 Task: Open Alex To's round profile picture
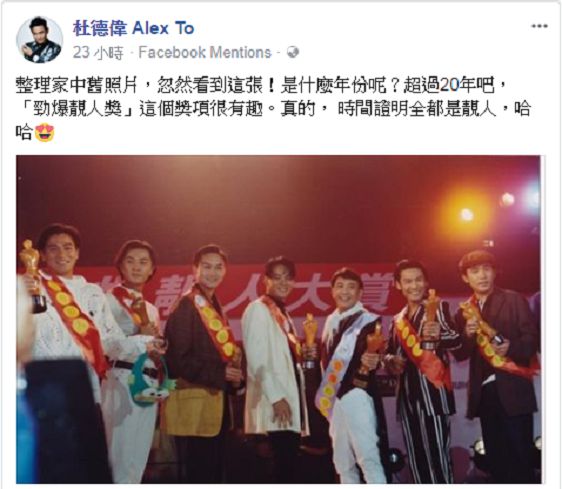tap(39, 39)
